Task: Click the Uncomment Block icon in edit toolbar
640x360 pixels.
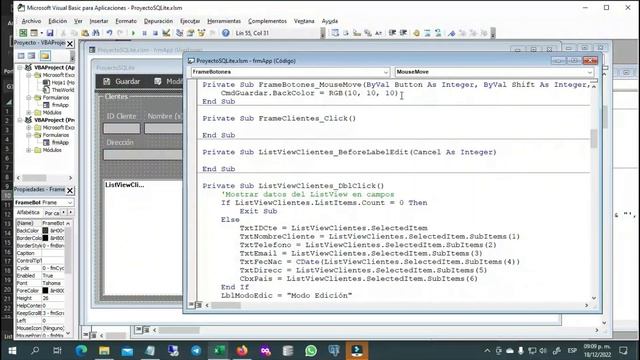Action: 438,33
